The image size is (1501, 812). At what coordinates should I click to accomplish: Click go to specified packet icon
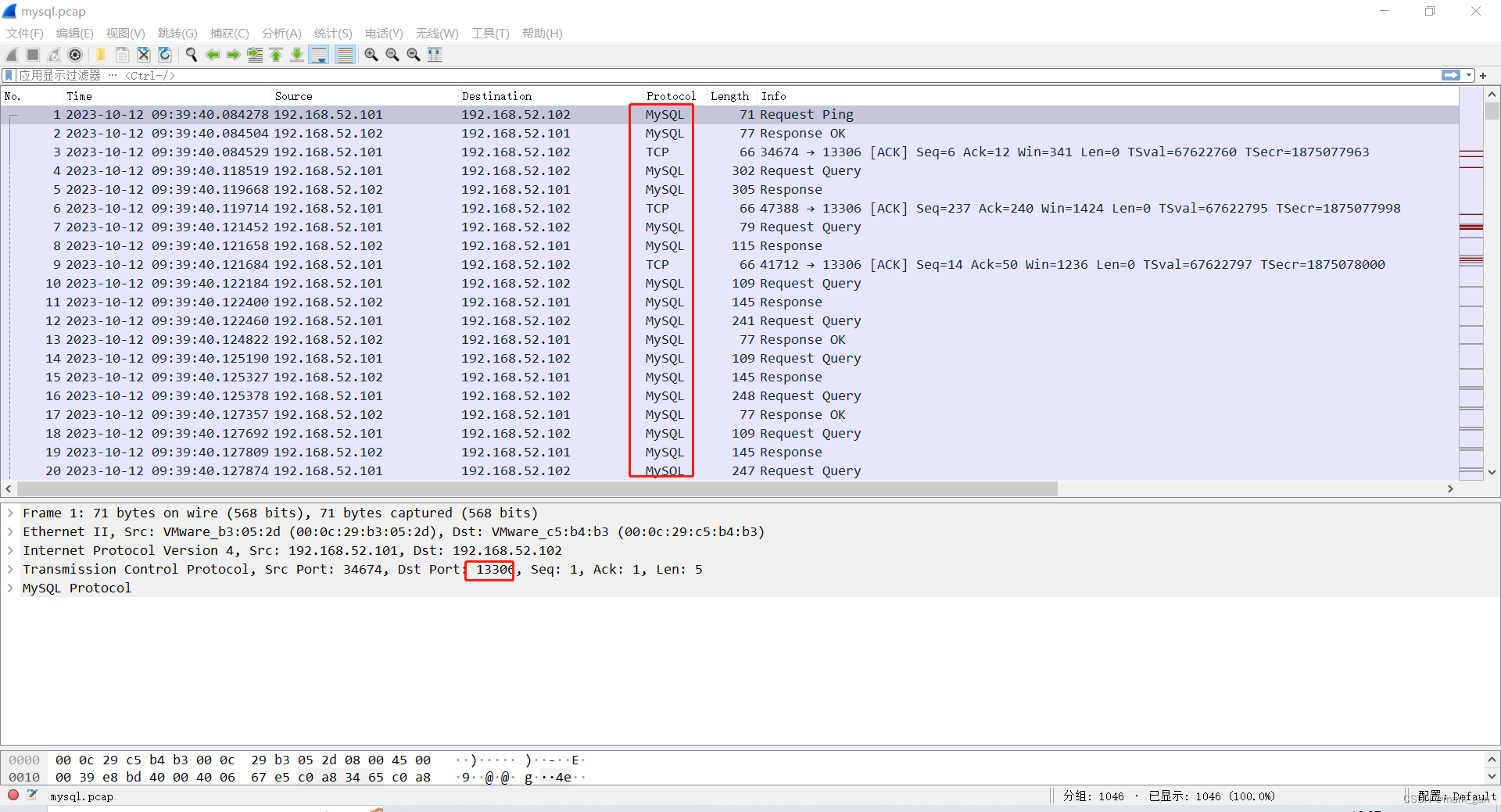click(x=254, y=55)
